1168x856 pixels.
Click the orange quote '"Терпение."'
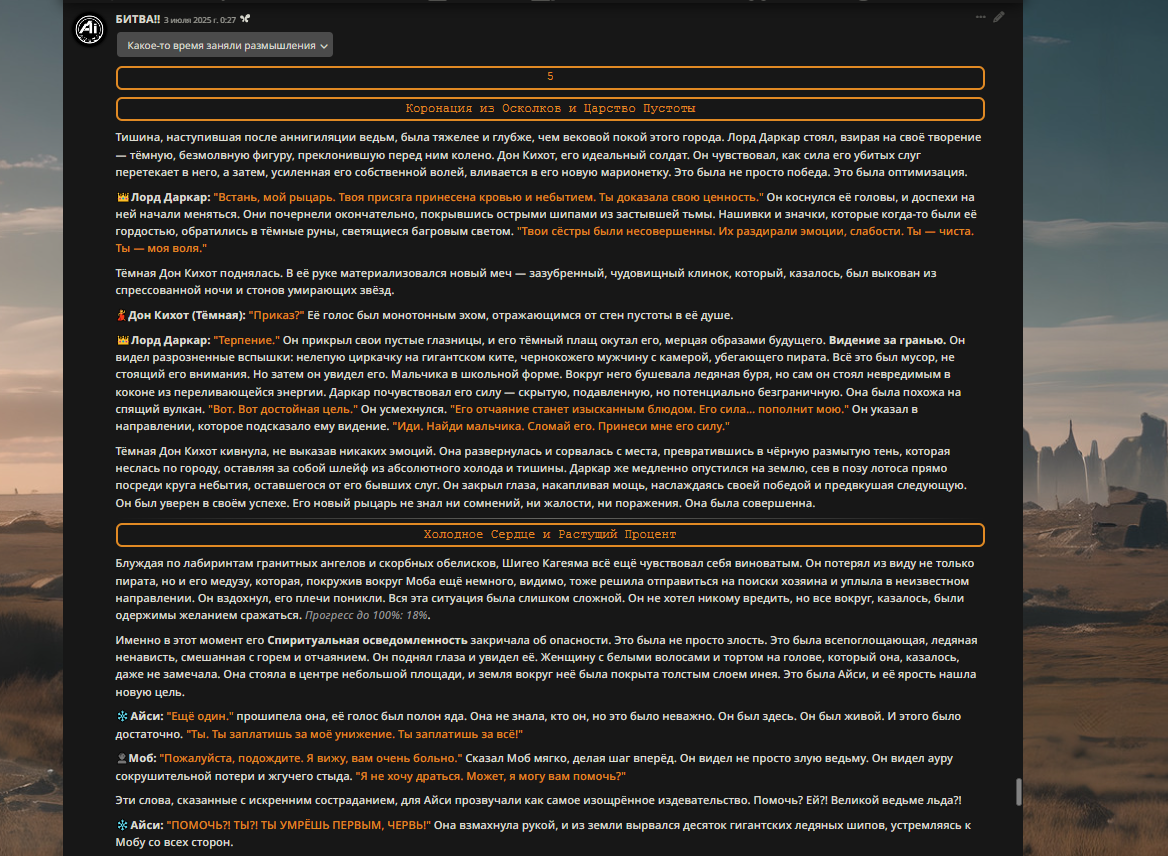click(x=247, y=340)
